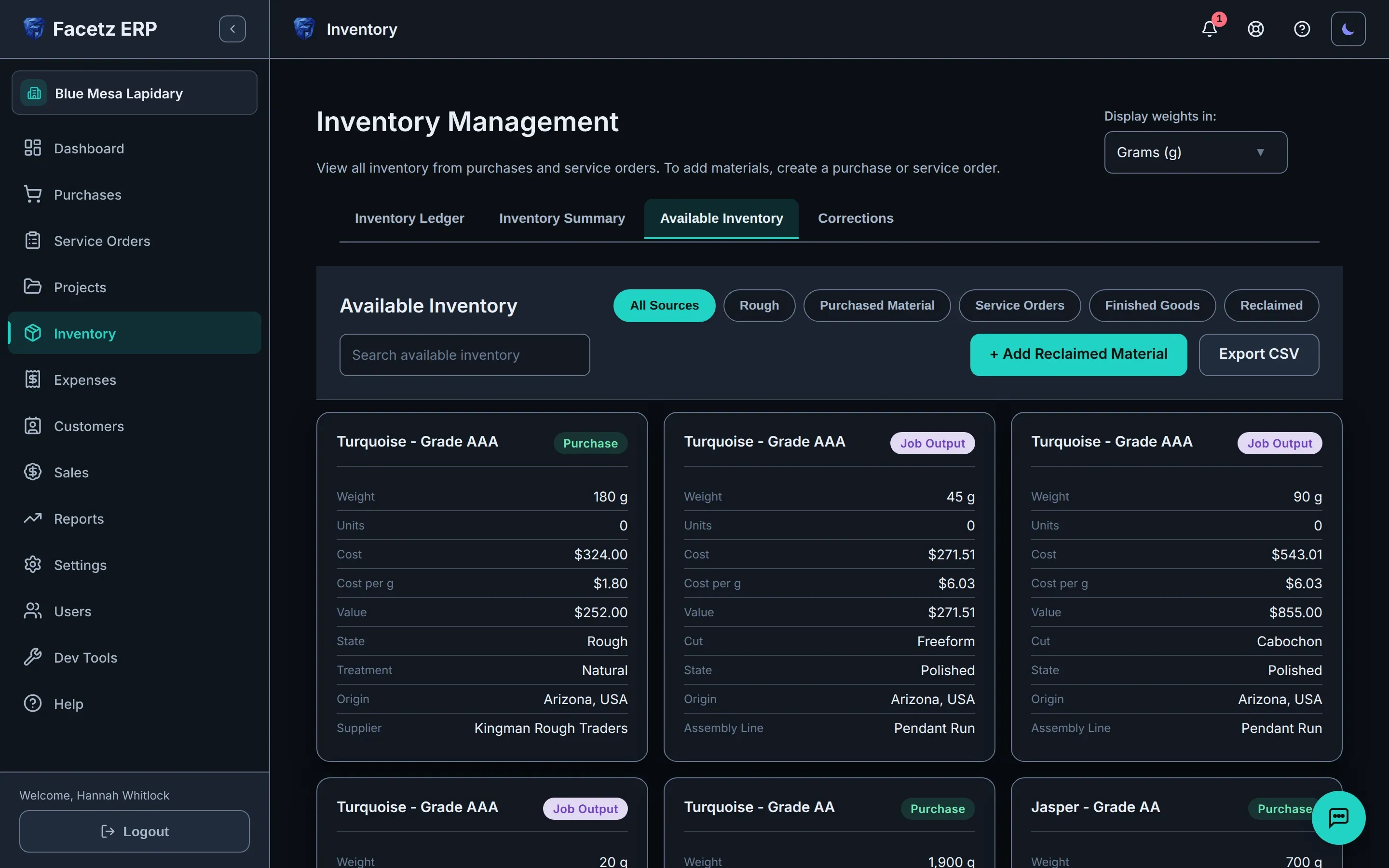
Task: Click the Help icon in sidebar
Action: point(33,703)
